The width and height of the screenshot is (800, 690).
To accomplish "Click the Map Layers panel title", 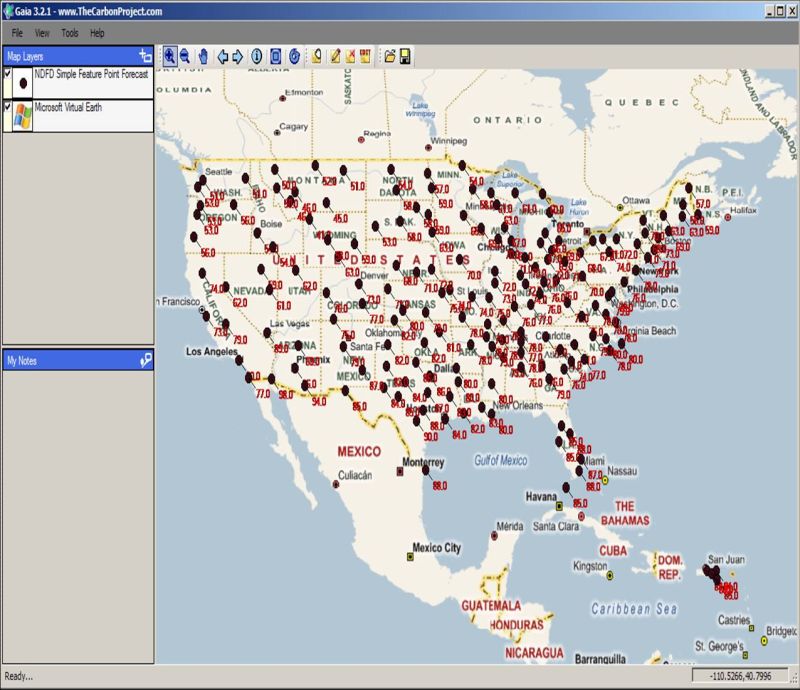I will tap(25, 56).
